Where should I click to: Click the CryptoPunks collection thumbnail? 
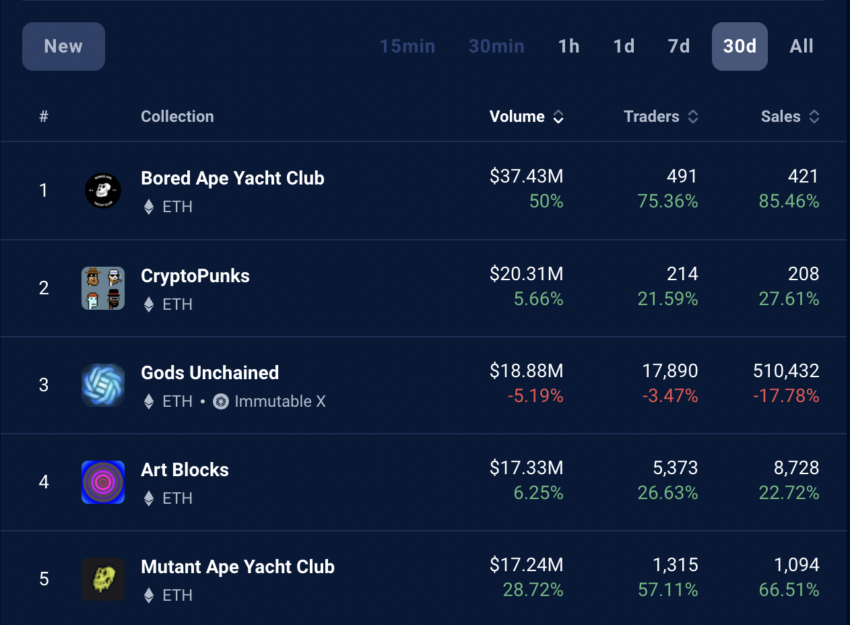(x=103, y=288)
